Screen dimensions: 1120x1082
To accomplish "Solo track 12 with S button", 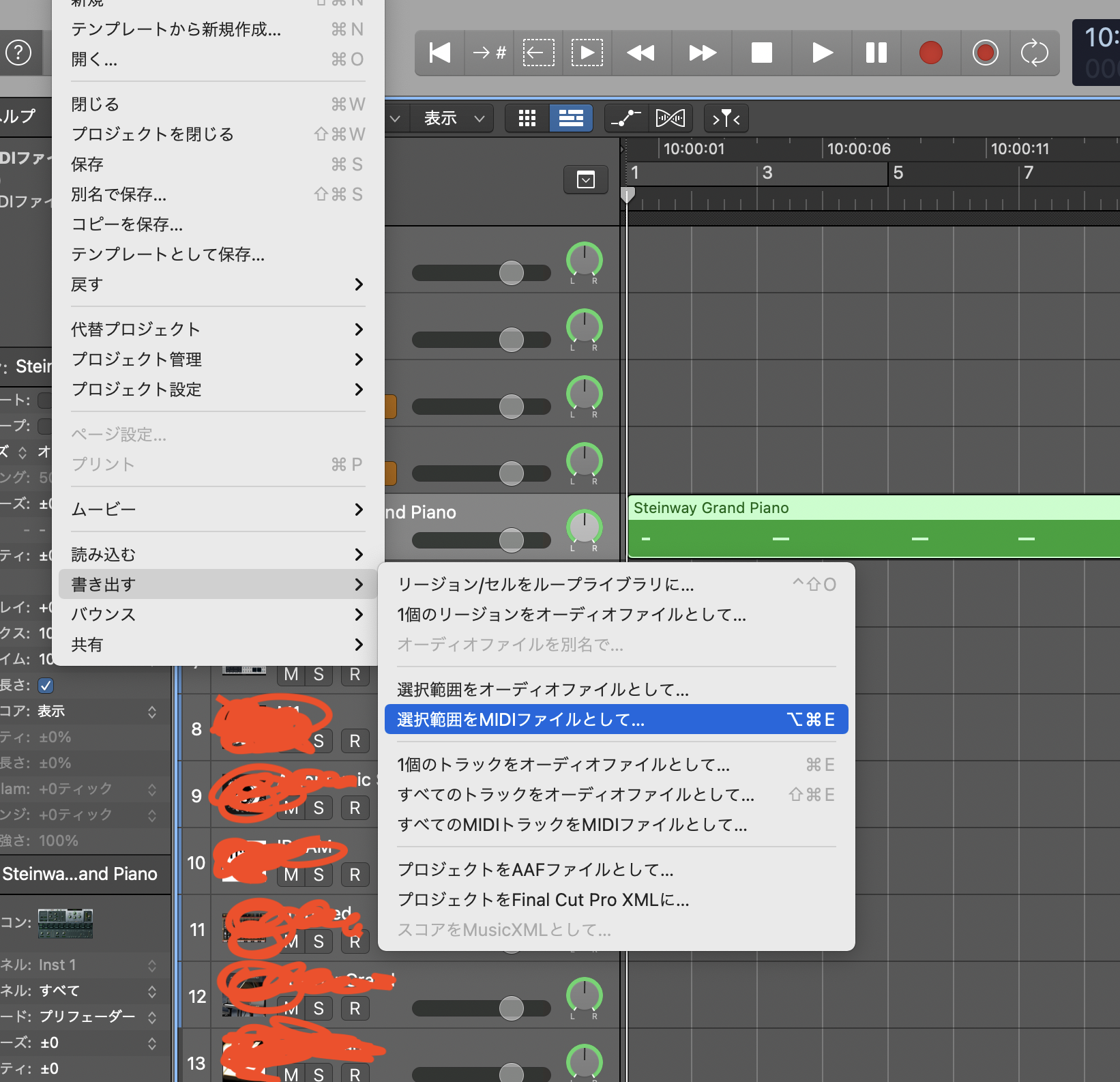I will pos(319,1008).
